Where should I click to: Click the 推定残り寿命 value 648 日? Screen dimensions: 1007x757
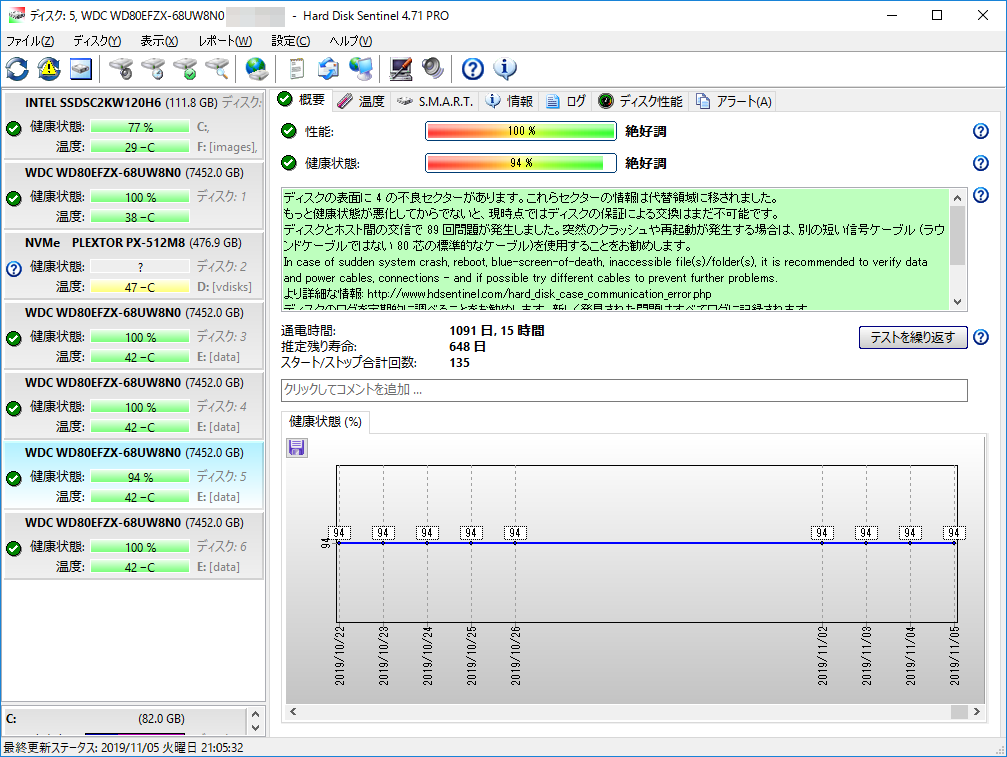[x=467, y=347]
